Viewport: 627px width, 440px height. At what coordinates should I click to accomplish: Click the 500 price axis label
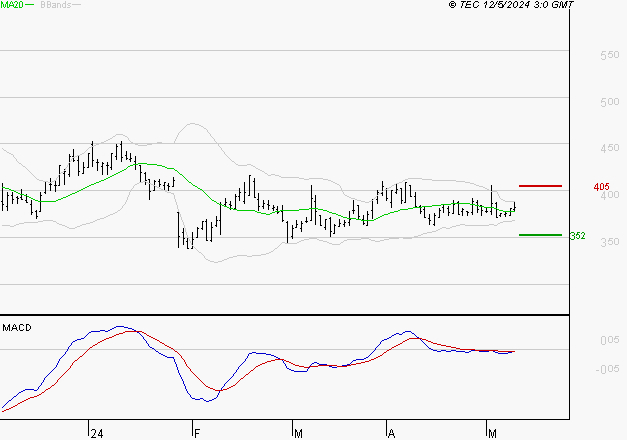[609, 102]
